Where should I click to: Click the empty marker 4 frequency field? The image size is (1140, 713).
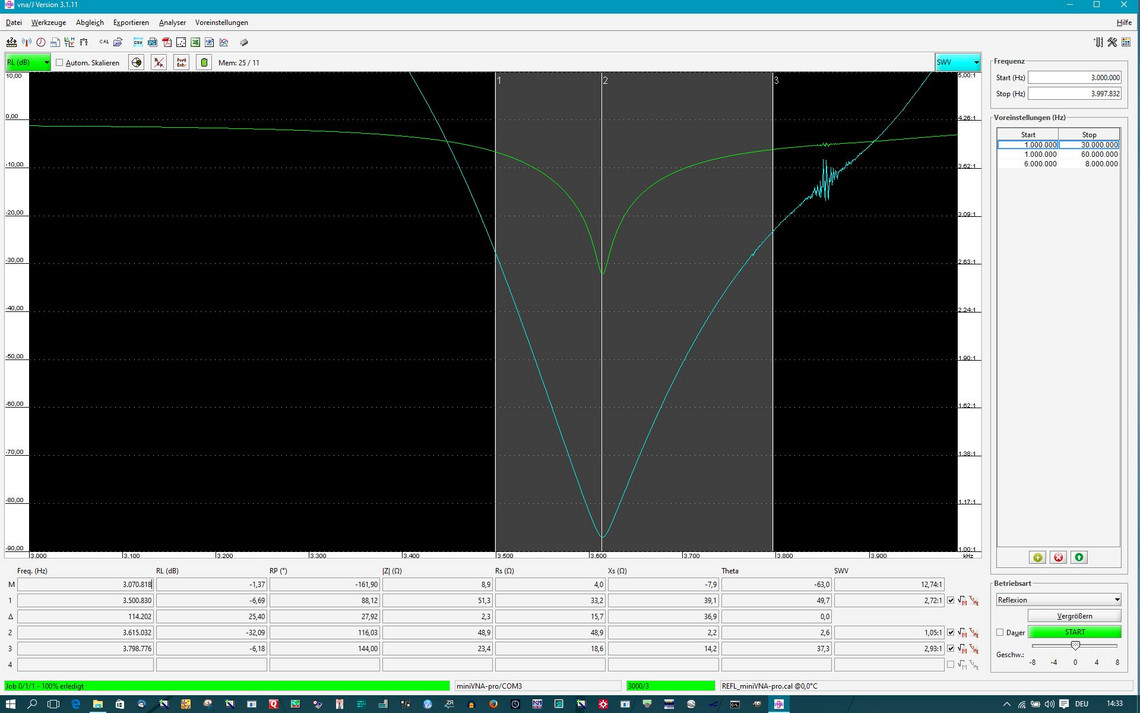85,664
